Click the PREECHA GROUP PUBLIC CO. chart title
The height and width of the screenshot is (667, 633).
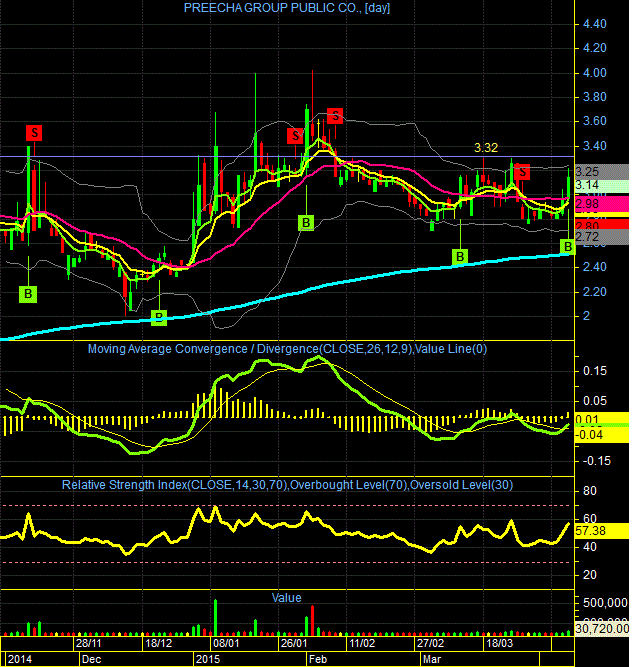[286, 8]
